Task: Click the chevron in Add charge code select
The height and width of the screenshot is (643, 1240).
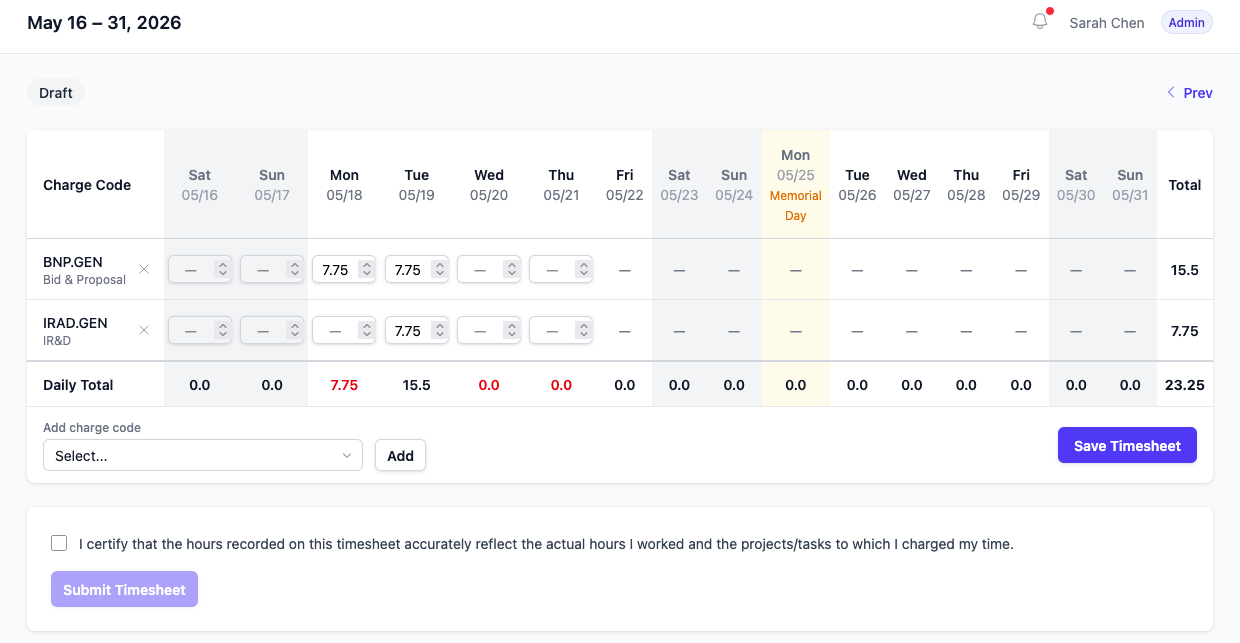Action: tap(347, 455)
